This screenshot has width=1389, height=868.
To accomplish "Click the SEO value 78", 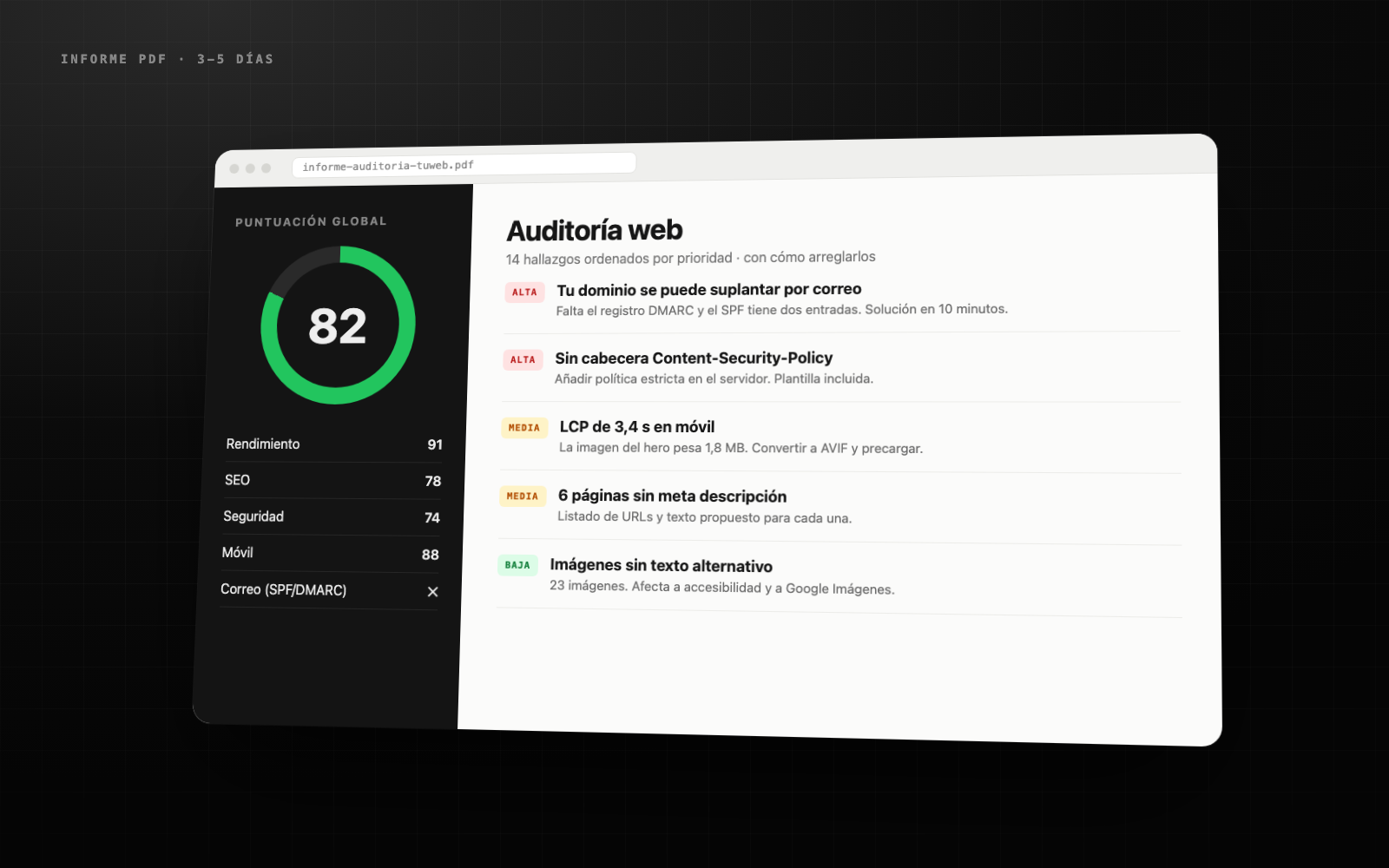I will [x=433, y=482].
